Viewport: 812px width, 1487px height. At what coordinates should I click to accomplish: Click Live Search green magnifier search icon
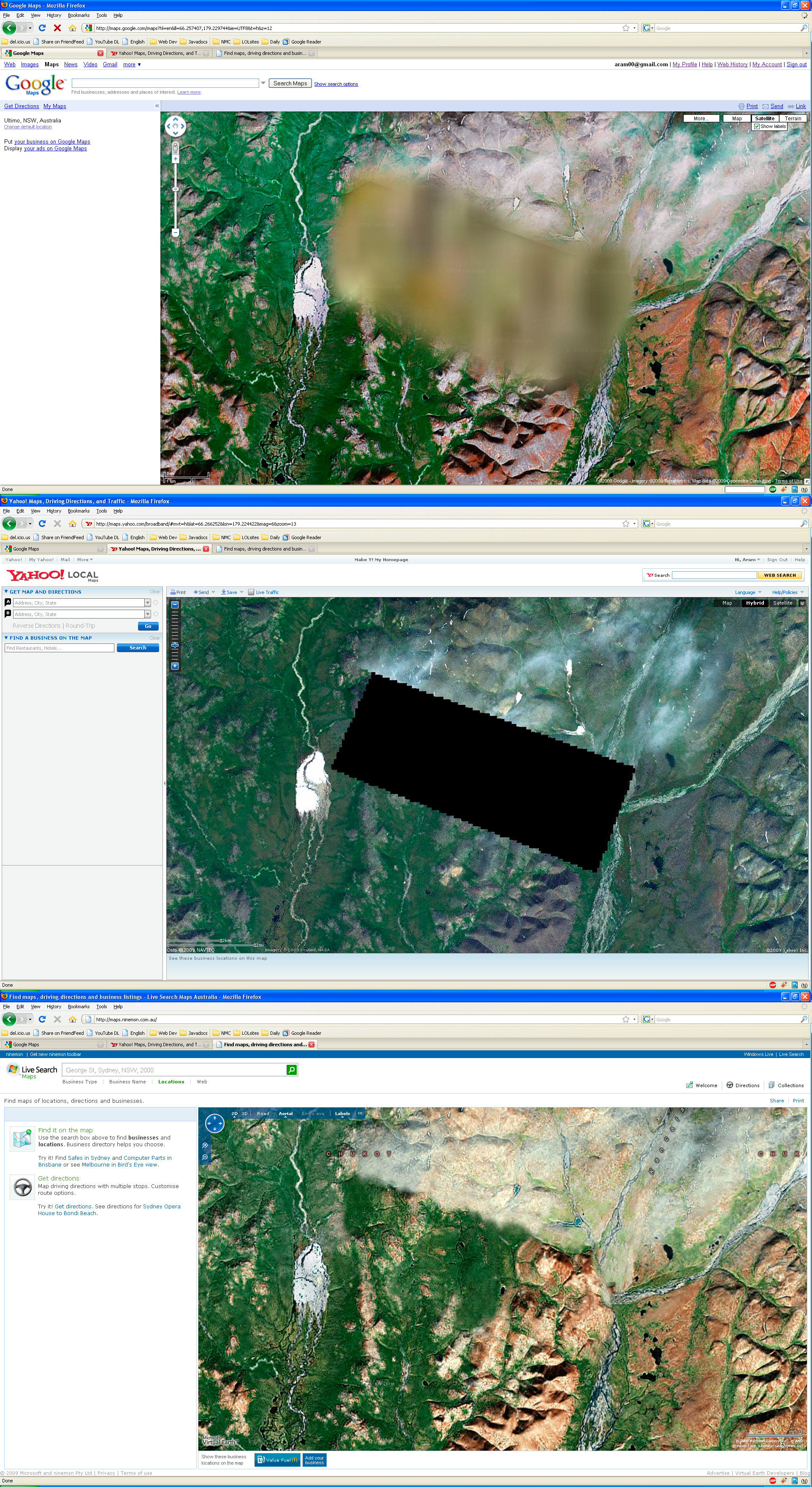[292, 1070]
